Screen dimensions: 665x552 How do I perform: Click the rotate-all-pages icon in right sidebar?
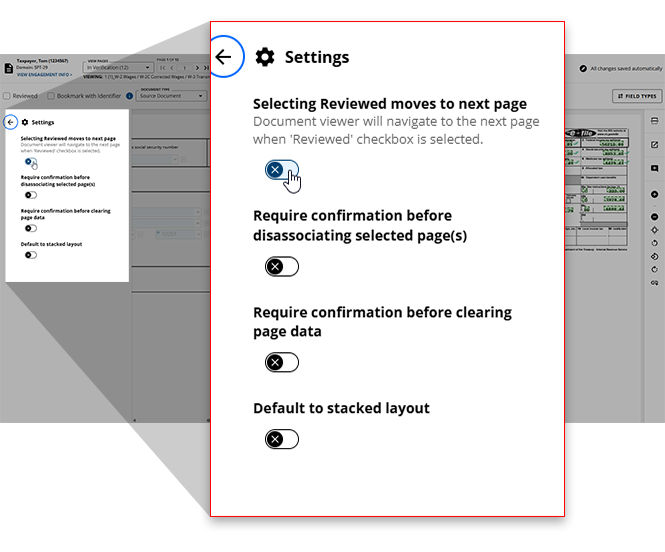pyautogui.click(x=654, y=256)
